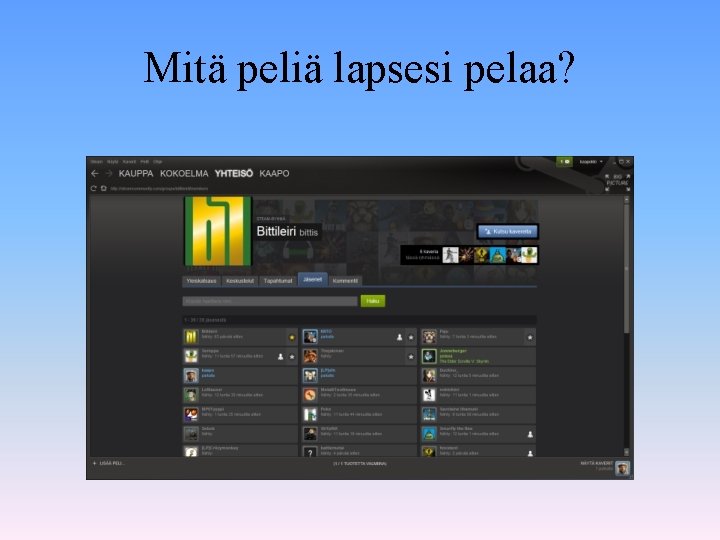Reload the page with the refresh icon
Image resolution: width=720 pixels, height=540 pixels.
click(x=94, y=188)
